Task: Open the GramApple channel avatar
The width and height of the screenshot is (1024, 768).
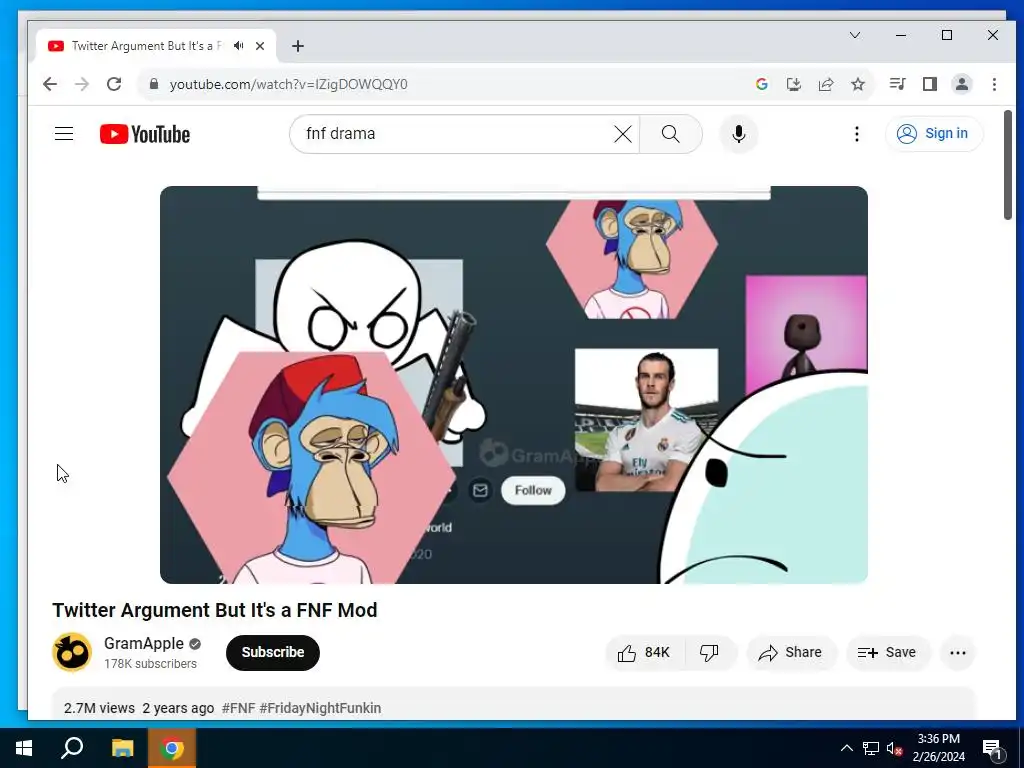Action: click(72, 652)
